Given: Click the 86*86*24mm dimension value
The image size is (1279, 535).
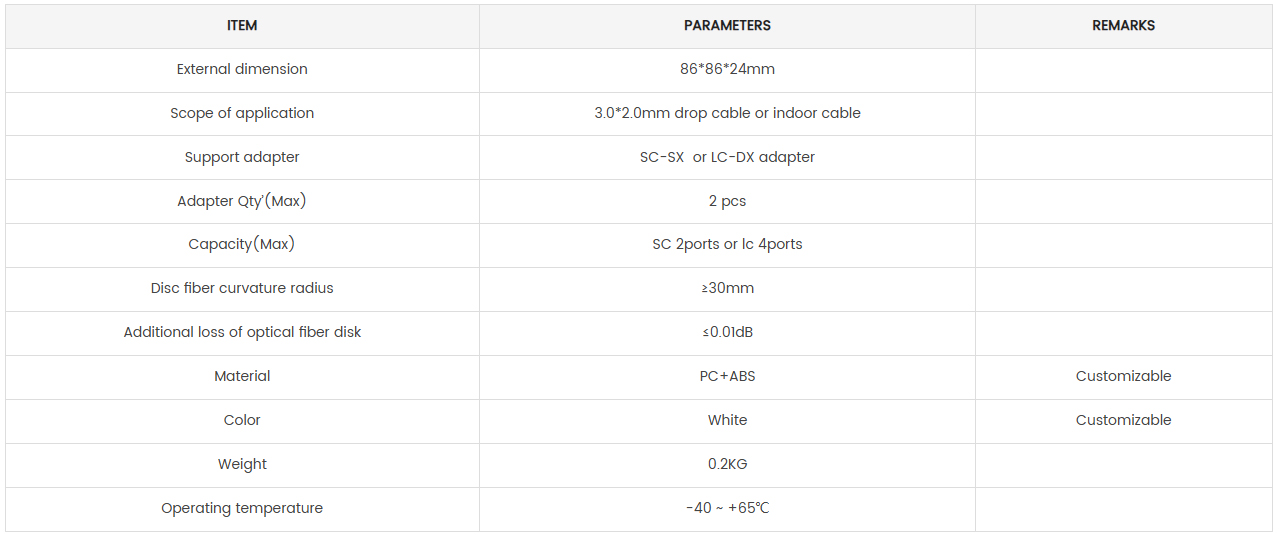Looking at the screenshot, I should point(727,69).
